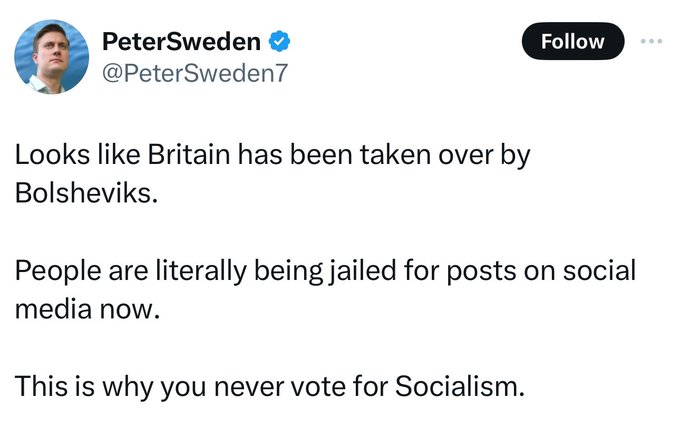Click the sentence "This is why you never vote"
This screenshot has width=680, height=436.
[x=269, y=386]
